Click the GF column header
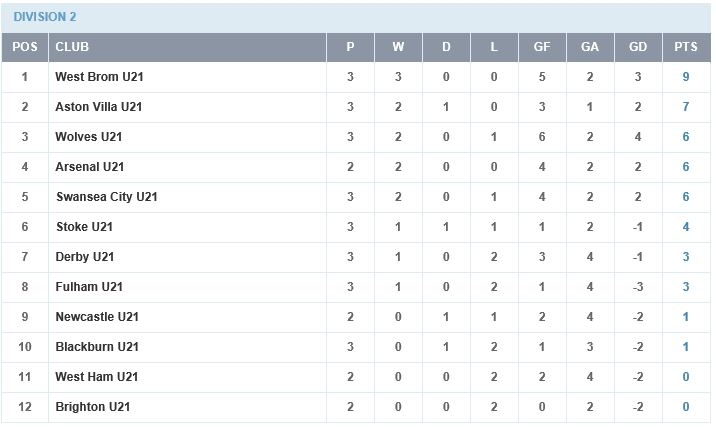716x427 pixels. (542, 47)
